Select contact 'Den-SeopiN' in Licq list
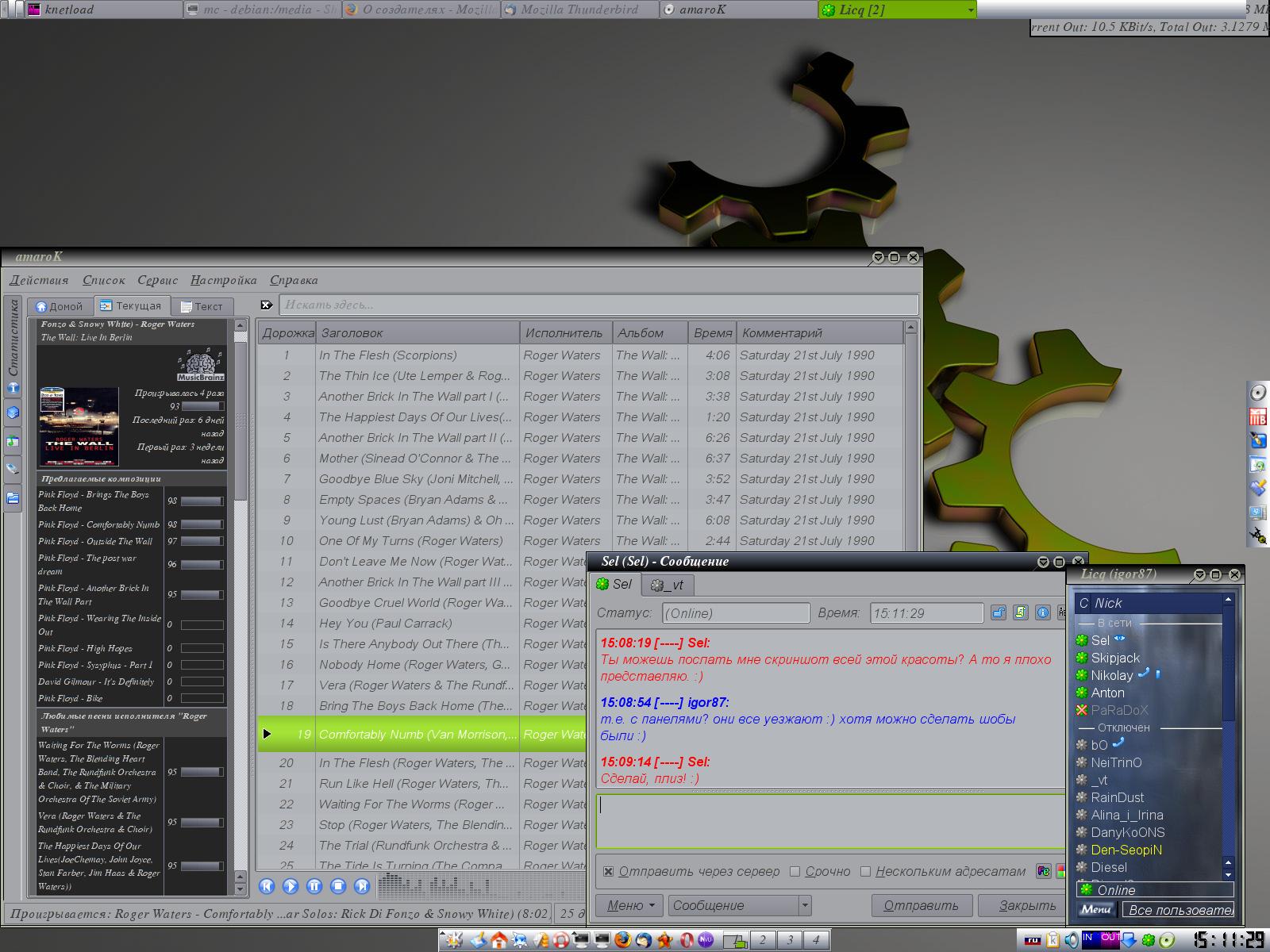The image size is (1270, 952). click(x=1126, y=850)
